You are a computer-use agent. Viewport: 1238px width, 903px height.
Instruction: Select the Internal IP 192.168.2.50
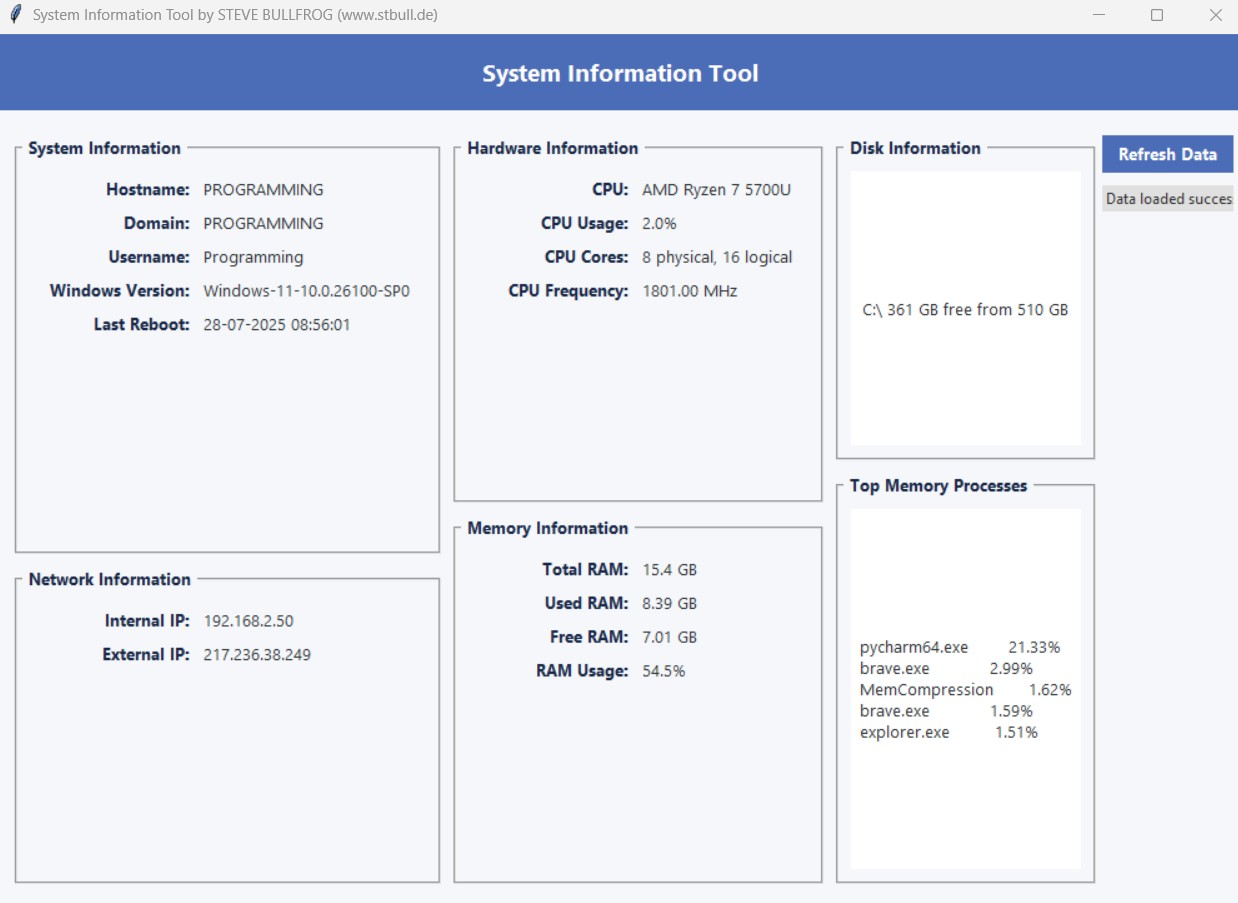tap(249, 620)
